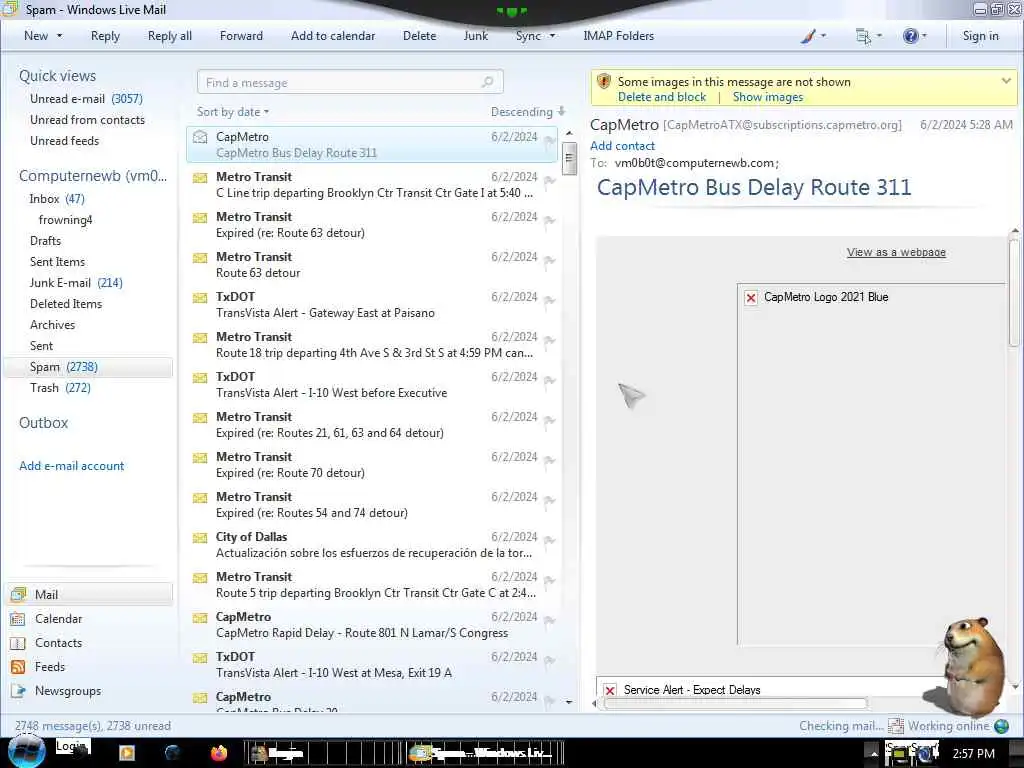Flag the Expired Routes 54 and 74 detour message
1024x768 pixels.
point(549,500)
